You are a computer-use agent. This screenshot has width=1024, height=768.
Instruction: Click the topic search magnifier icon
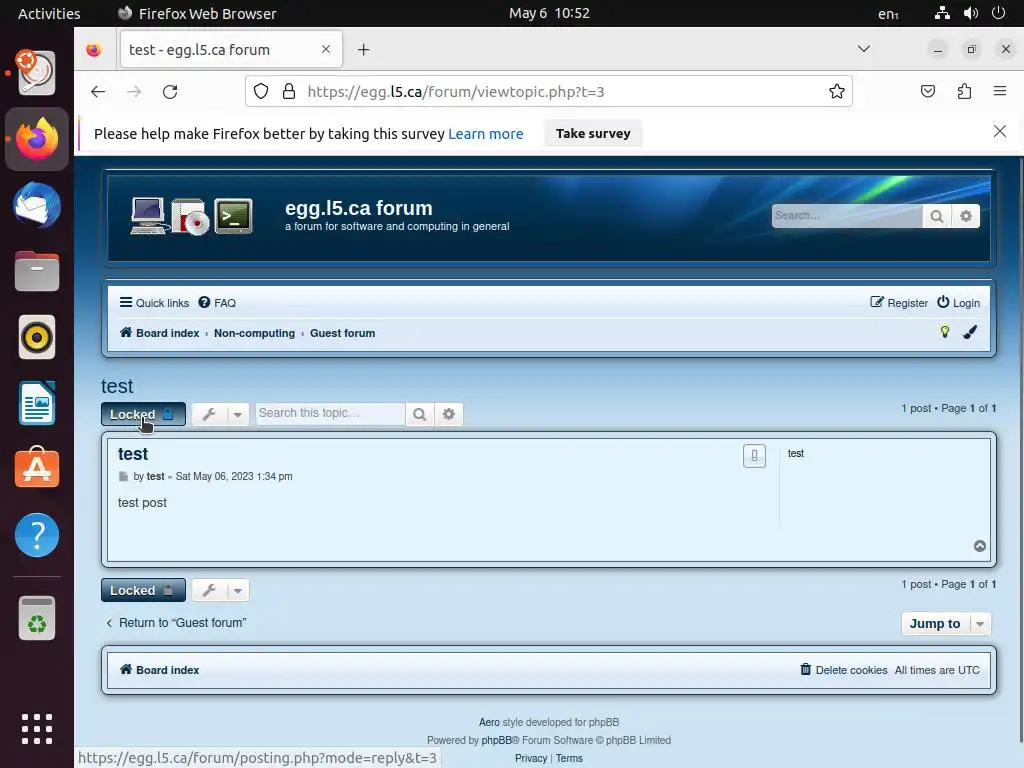(x=419, y=414)
